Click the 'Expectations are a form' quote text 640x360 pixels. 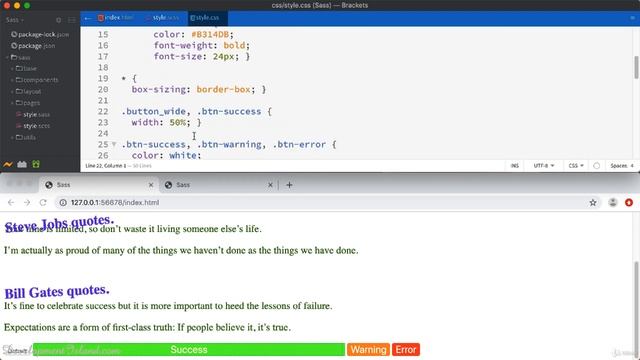click(x=147, y=327)
